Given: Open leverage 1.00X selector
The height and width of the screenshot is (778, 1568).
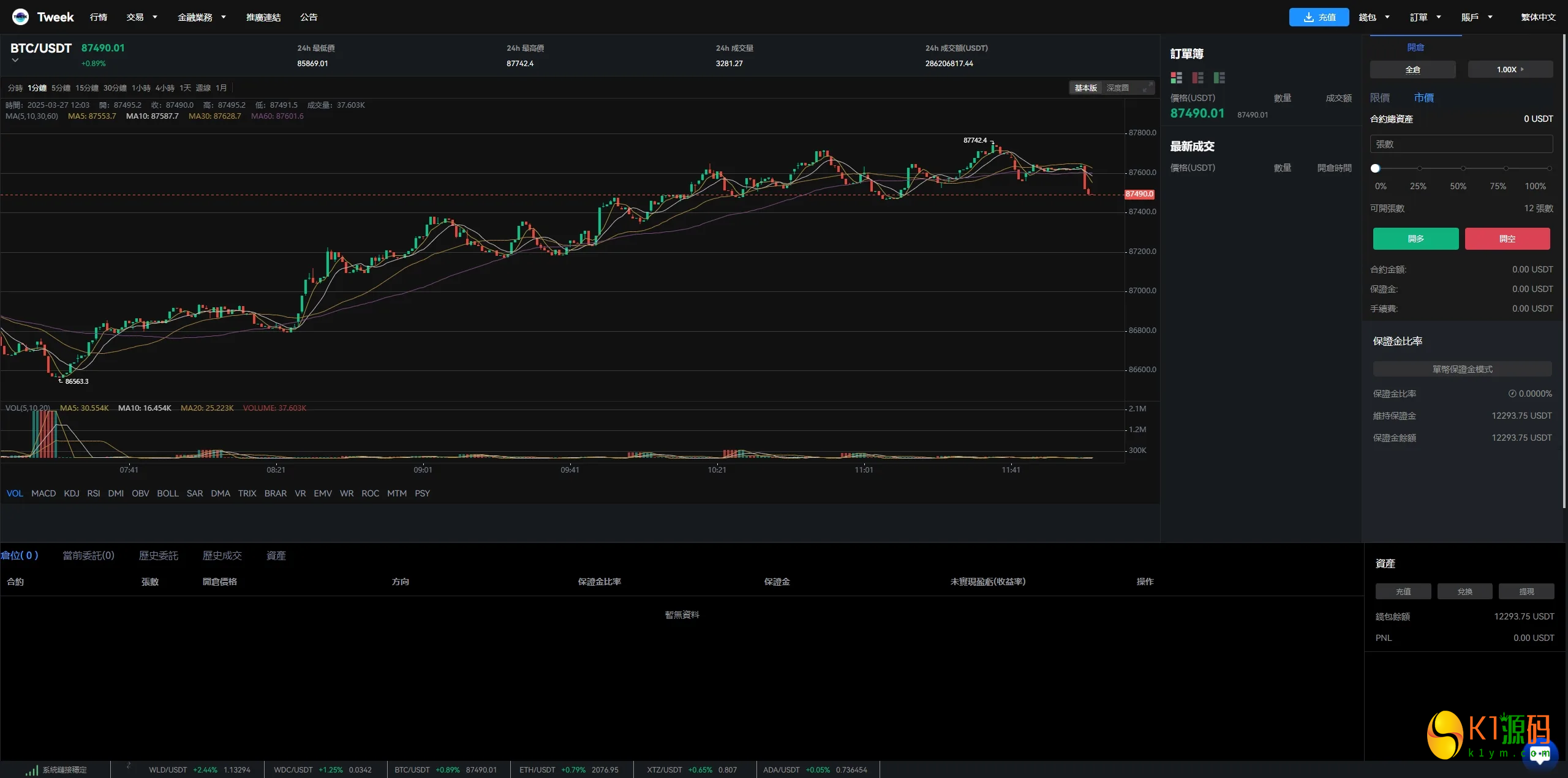Looking at the screenshot, I should pos(1510,70).
